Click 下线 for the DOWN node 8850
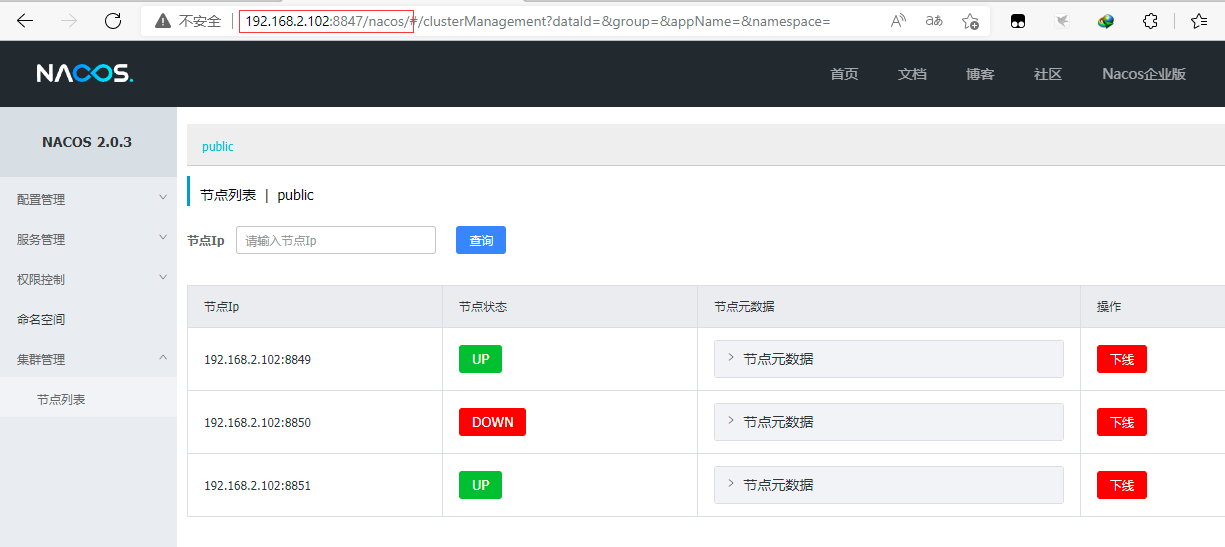1225x547 pixels. [x=1121, y=422]
